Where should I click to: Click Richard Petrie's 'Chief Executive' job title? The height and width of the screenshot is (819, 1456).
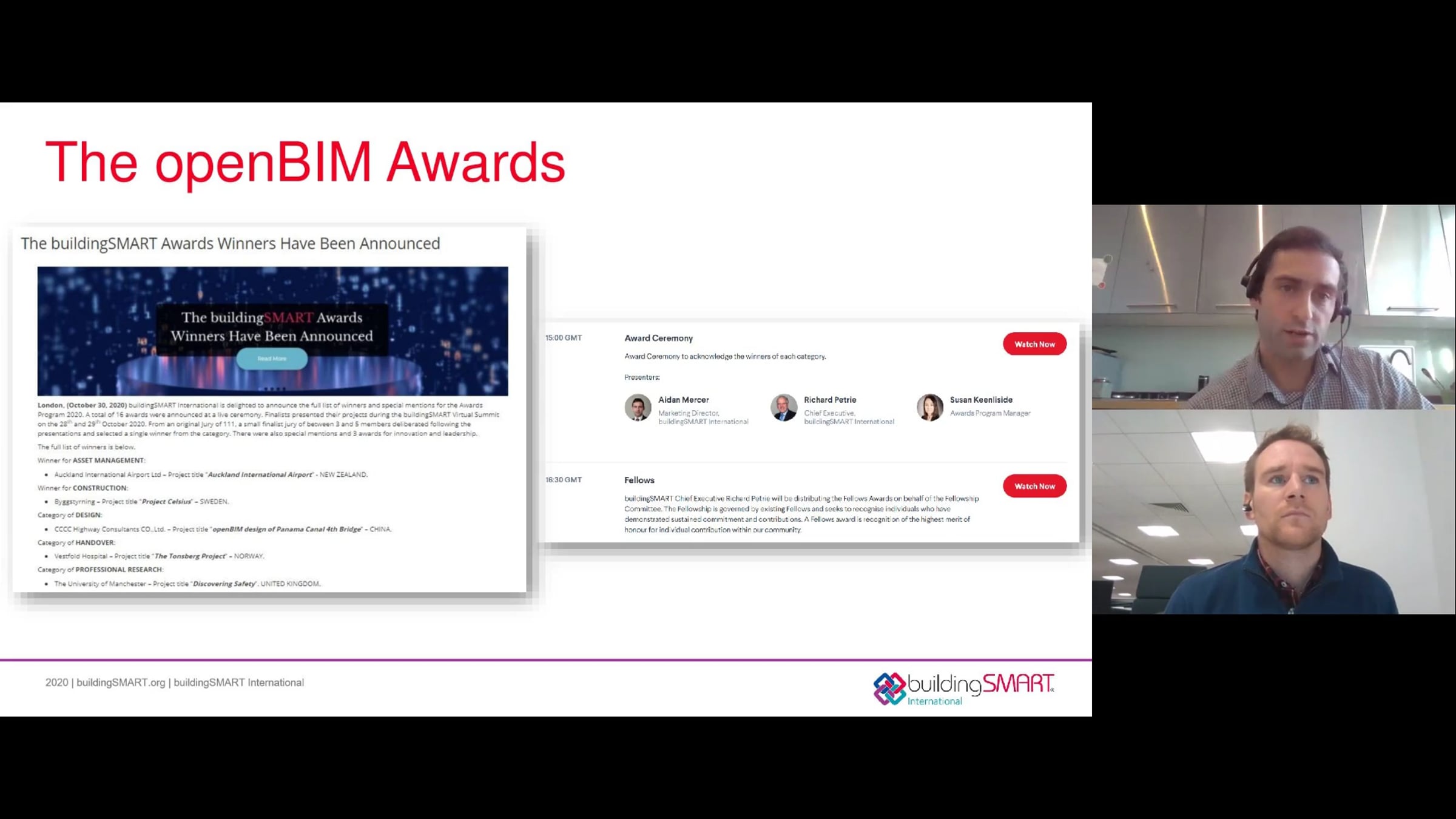829,413
